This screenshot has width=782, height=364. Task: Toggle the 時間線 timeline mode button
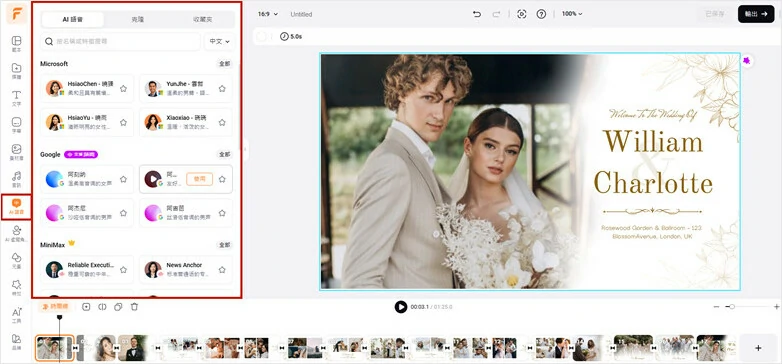[55, 307]
